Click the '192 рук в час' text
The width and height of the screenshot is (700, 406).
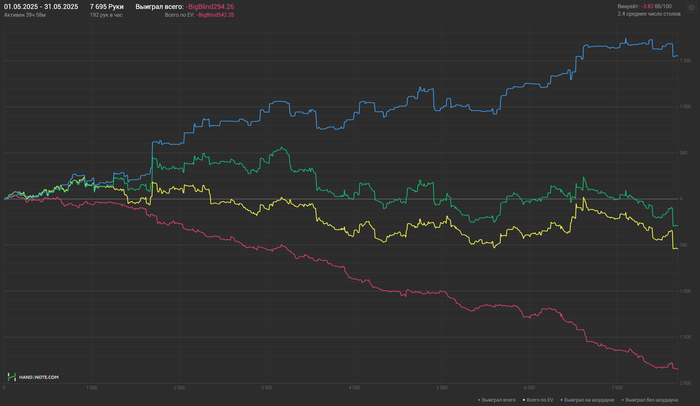point(106,15)
